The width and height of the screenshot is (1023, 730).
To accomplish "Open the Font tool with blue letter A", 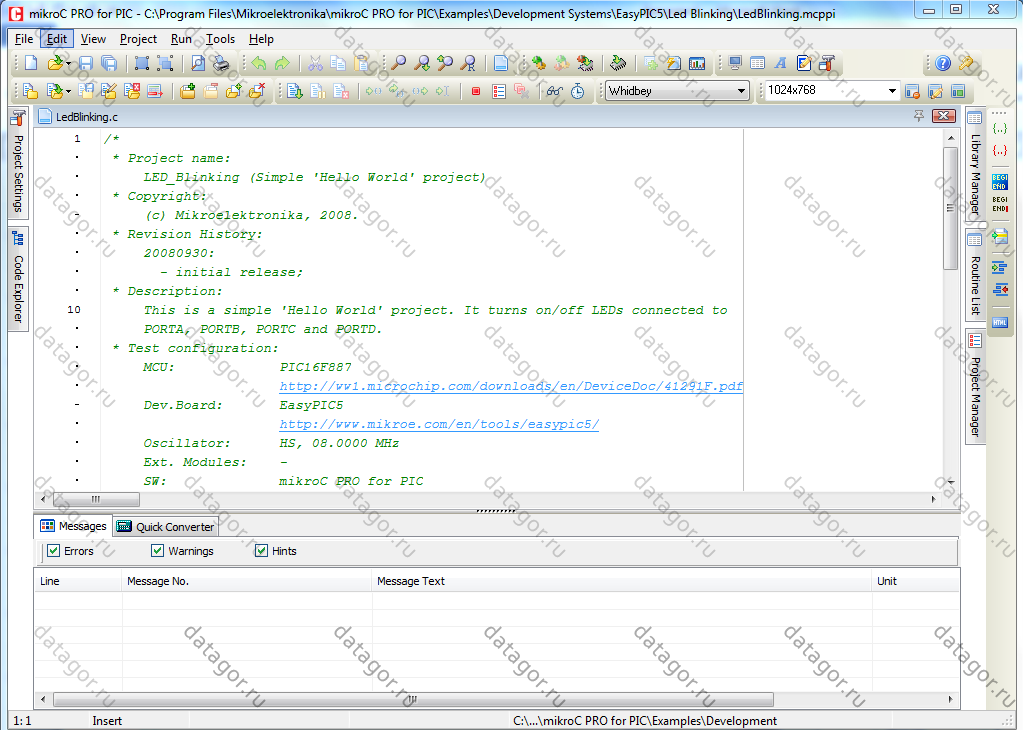I will (780, 63).
